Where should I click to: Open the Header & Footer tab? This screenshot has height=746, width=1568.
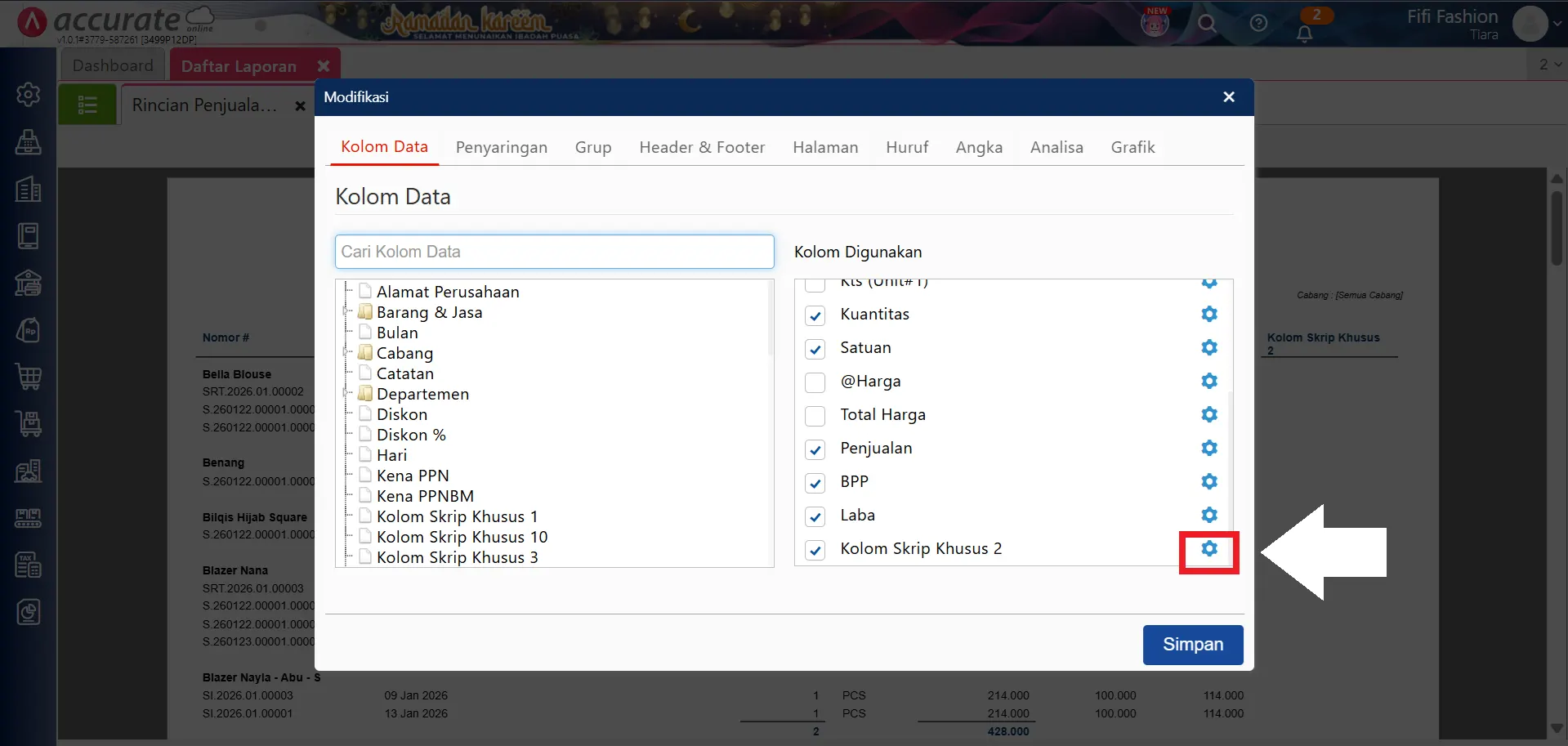pyautogui.click(x=701, y=148)
